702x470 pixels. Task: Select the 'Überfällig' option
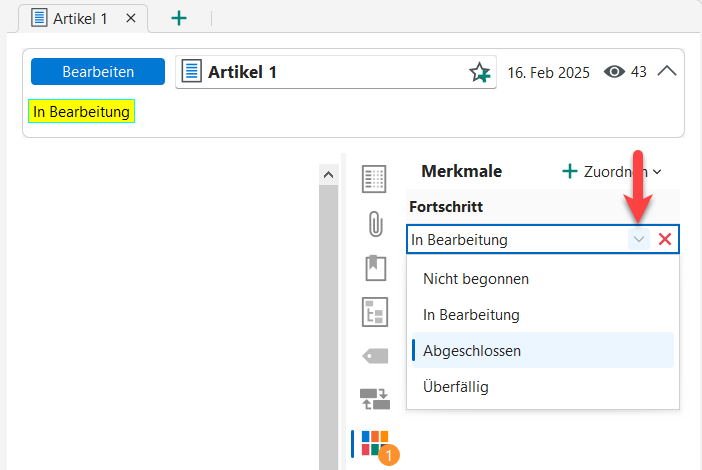click(456, 386)
